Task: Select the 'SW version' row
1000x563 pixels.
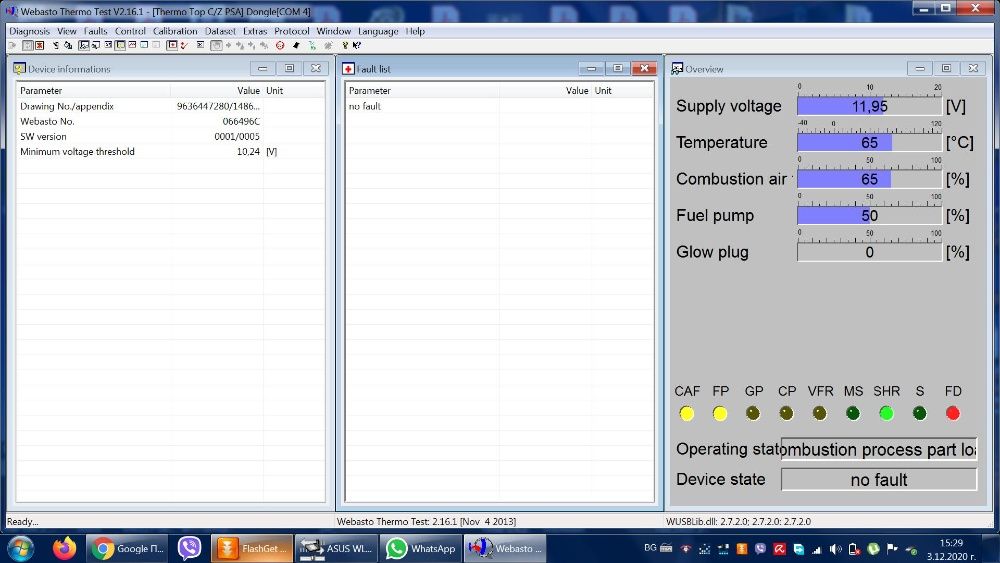Action: click(170, 136)
